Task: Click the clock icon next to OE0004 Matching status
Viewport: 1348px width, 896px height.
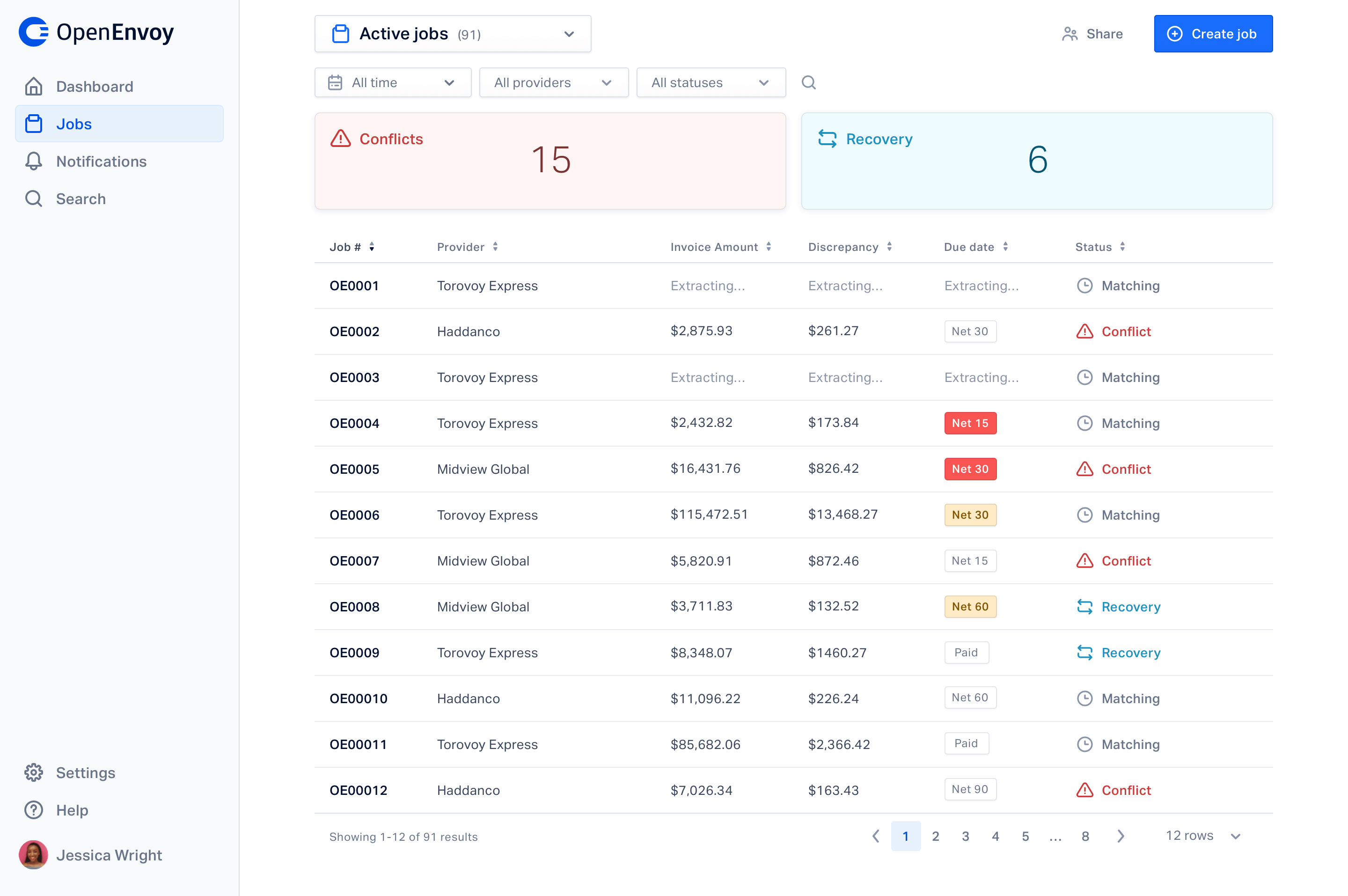Action: click(x=1084, y=423)
